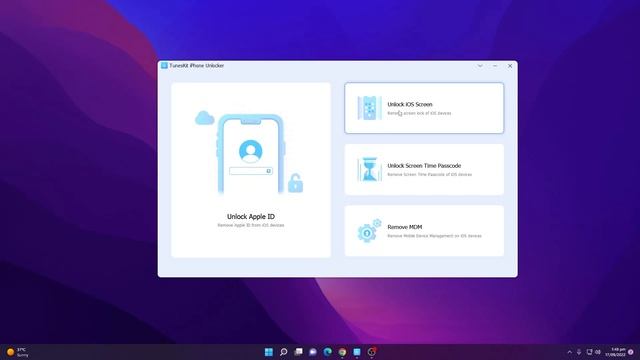Screen dimensions: 640x360
Task: Open the Sunny weather widget
Action: click(17, 352)
